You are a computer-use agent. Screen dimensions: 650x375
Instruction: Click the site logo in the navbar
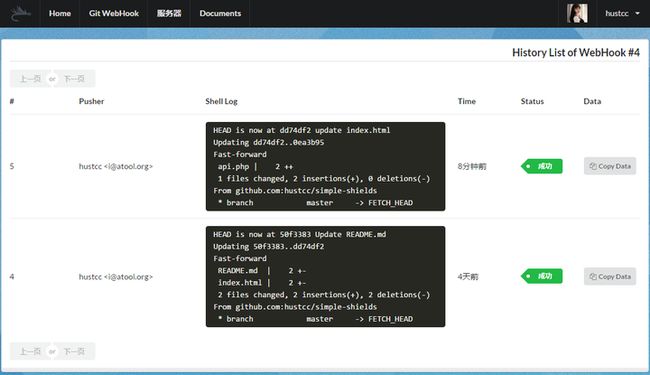pyautogui.click(x=20, y=14)
